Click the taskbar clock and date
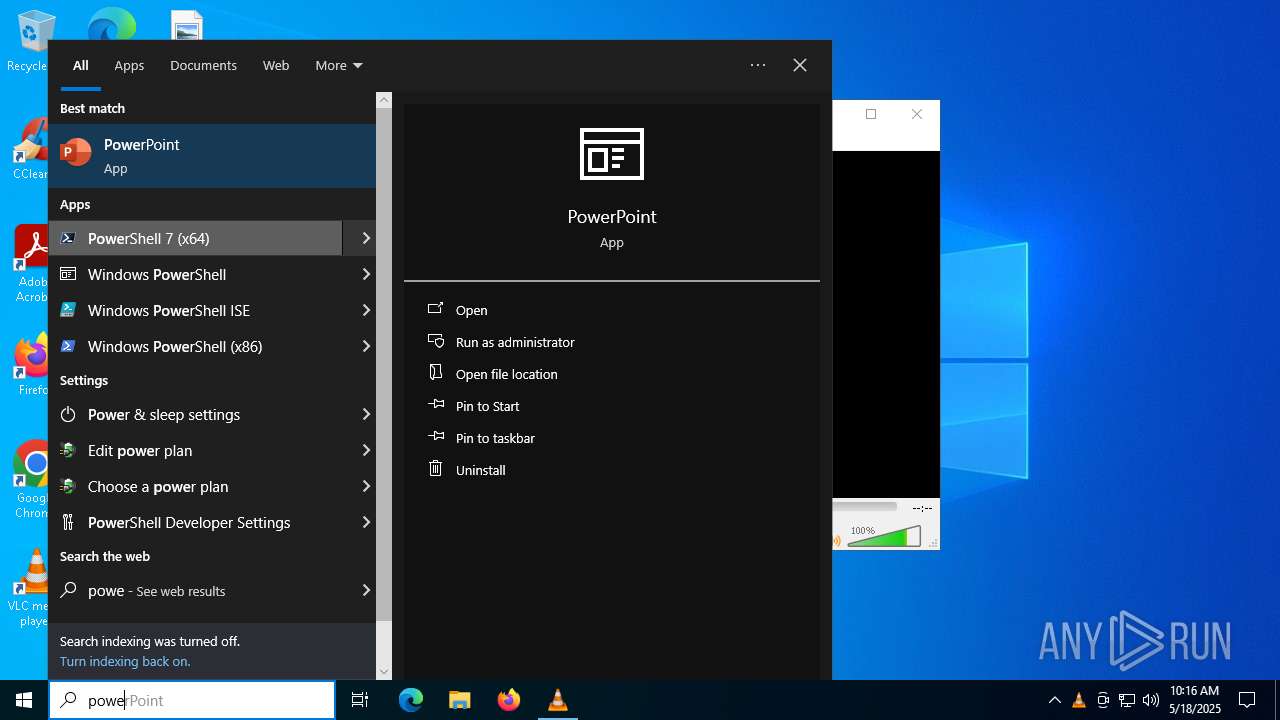The width and height of the screenshot is (1280, 720). pos(1195,700)
